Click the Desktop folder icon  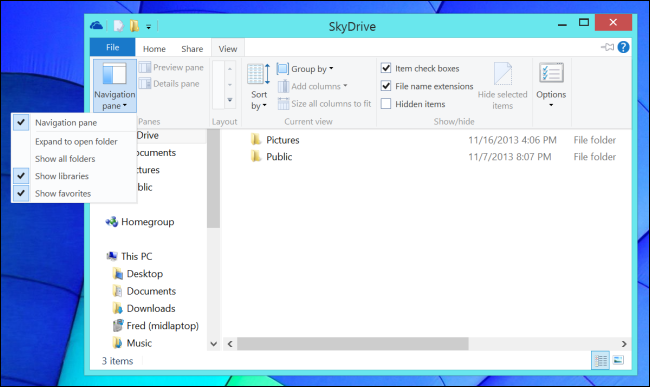click(118, 274)
